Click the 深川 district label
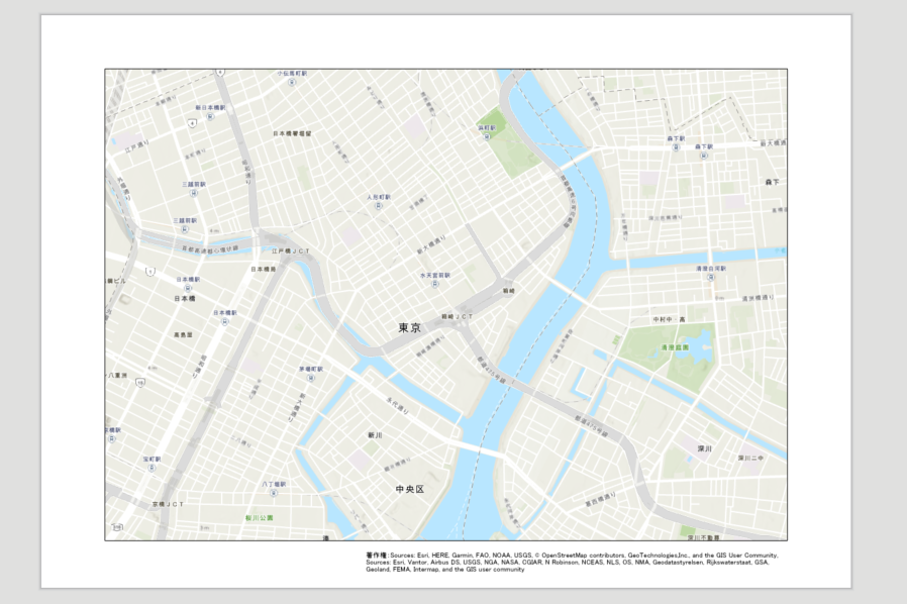Viewport: 907px width, 604px height. click(705, 448)
